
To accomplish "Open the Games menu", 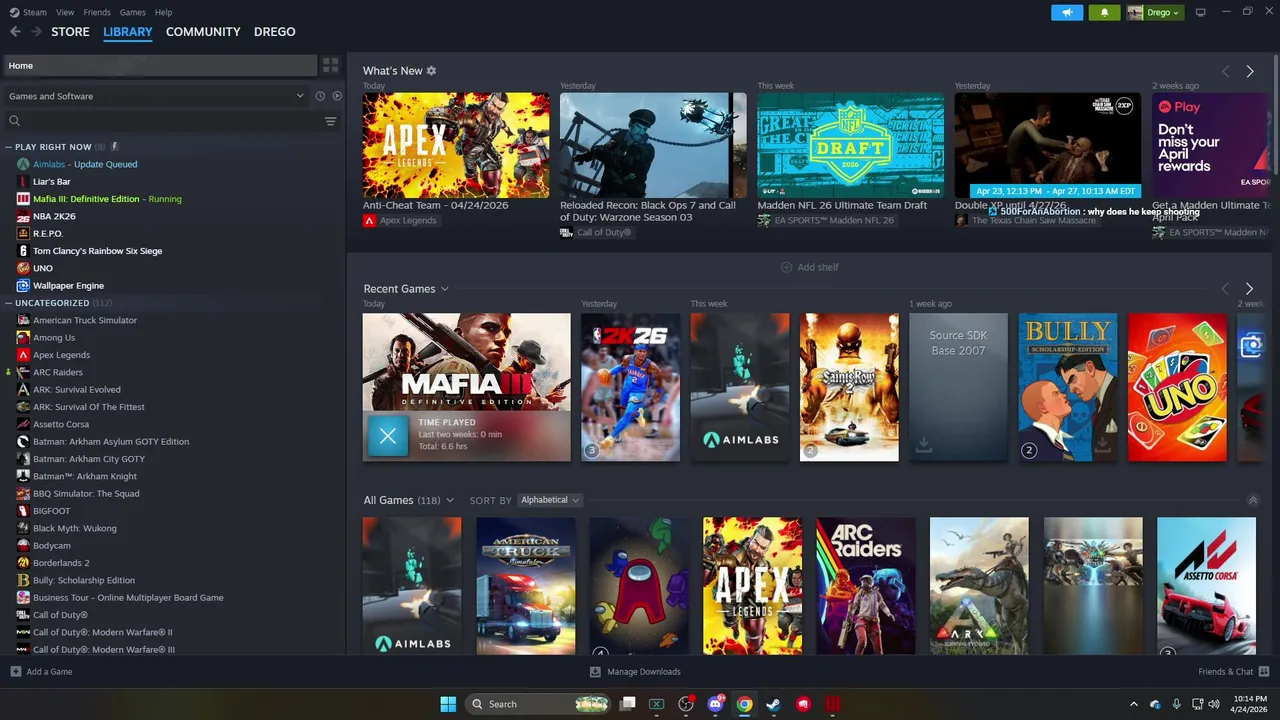I will (x=132, y=12).
